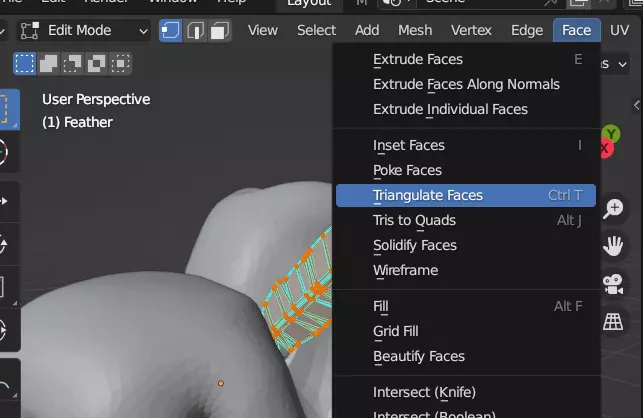Open the Mesh menu
Image resolution: width=643 pixels, height=418 pixels.
[415, 30]
